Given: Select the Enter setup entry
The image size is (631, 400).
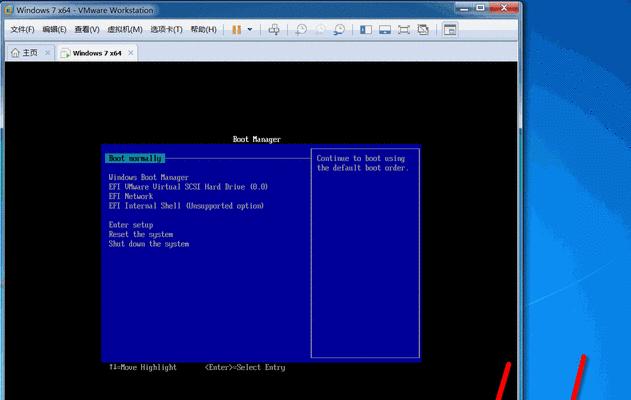Looking at the screenshot, I should tap(131, 225).
